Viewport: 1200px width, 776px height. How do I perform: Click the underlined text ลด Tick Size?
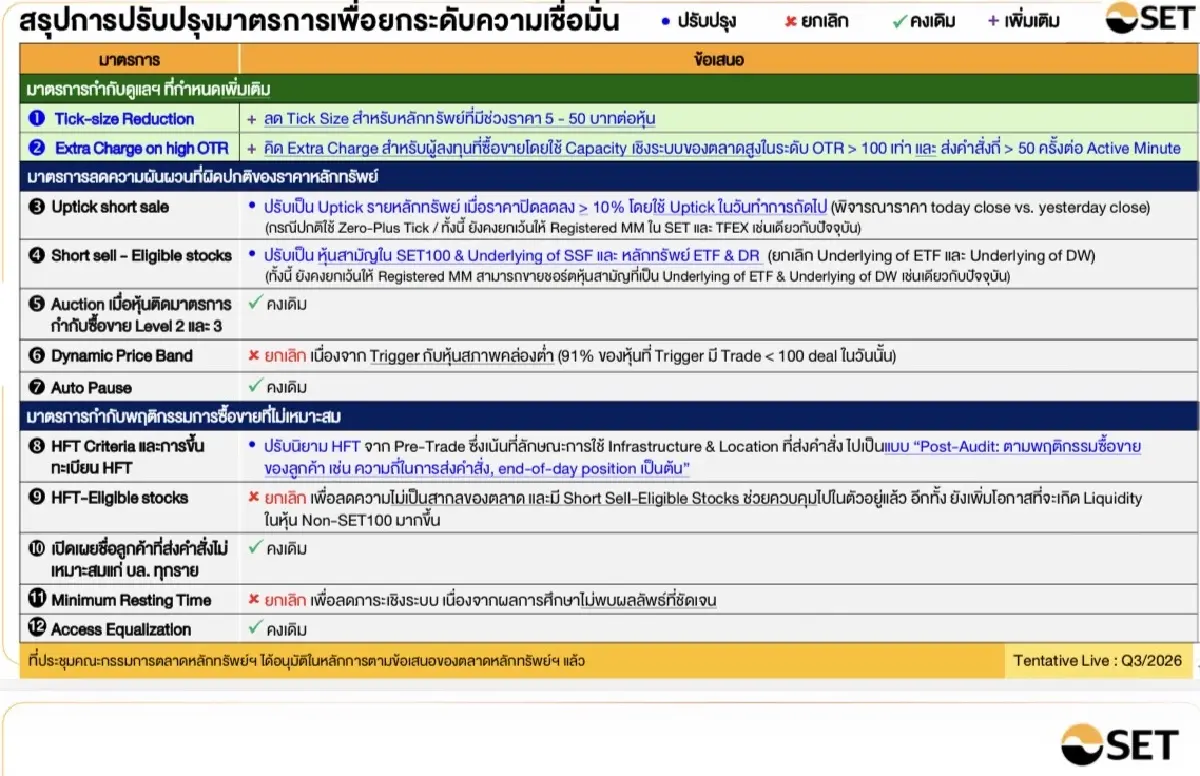306,119
